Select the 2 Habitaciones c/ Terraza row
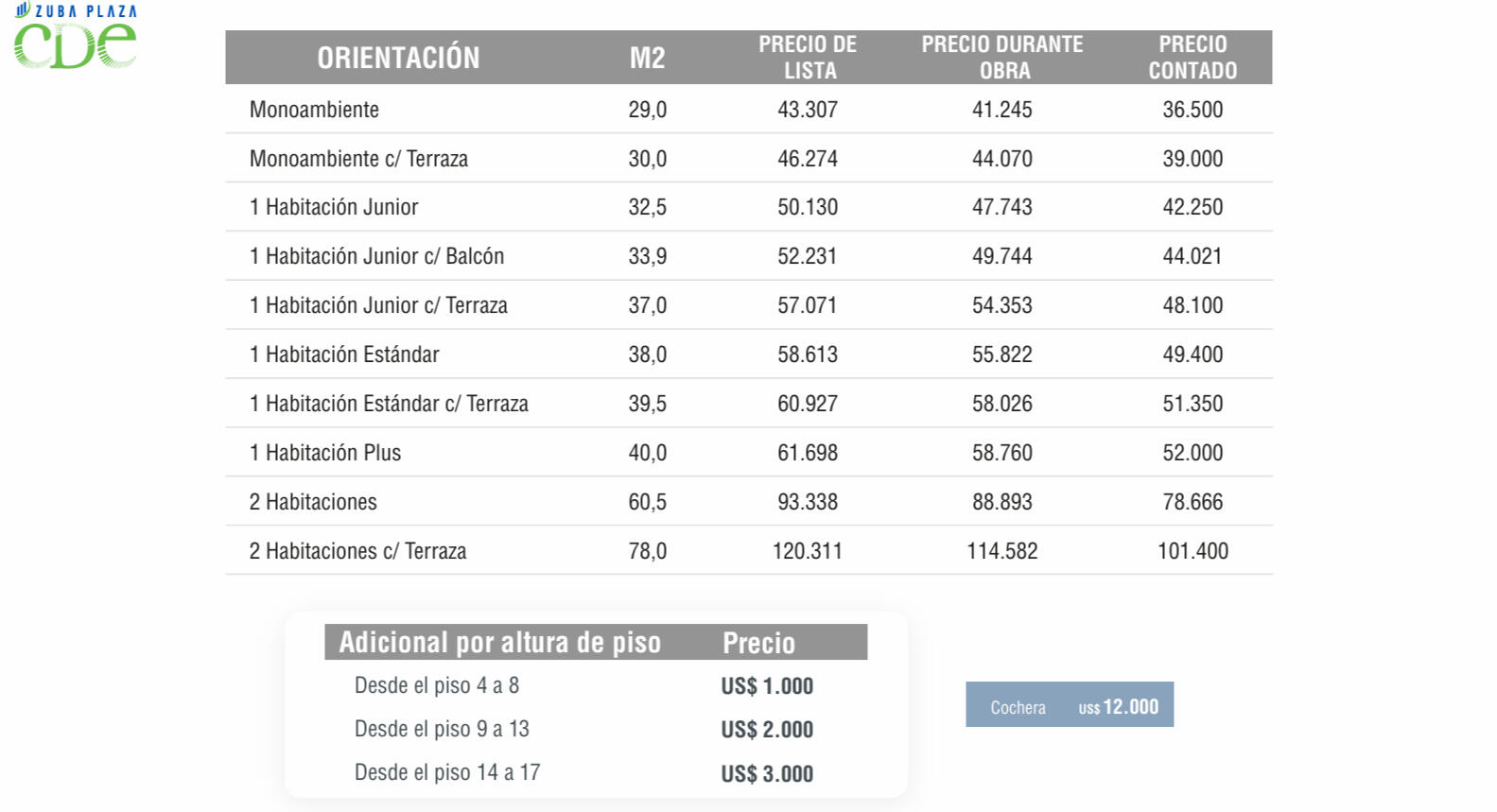Image resolution: width=1497 pixels, height=812 pixels. pos(749,551)
